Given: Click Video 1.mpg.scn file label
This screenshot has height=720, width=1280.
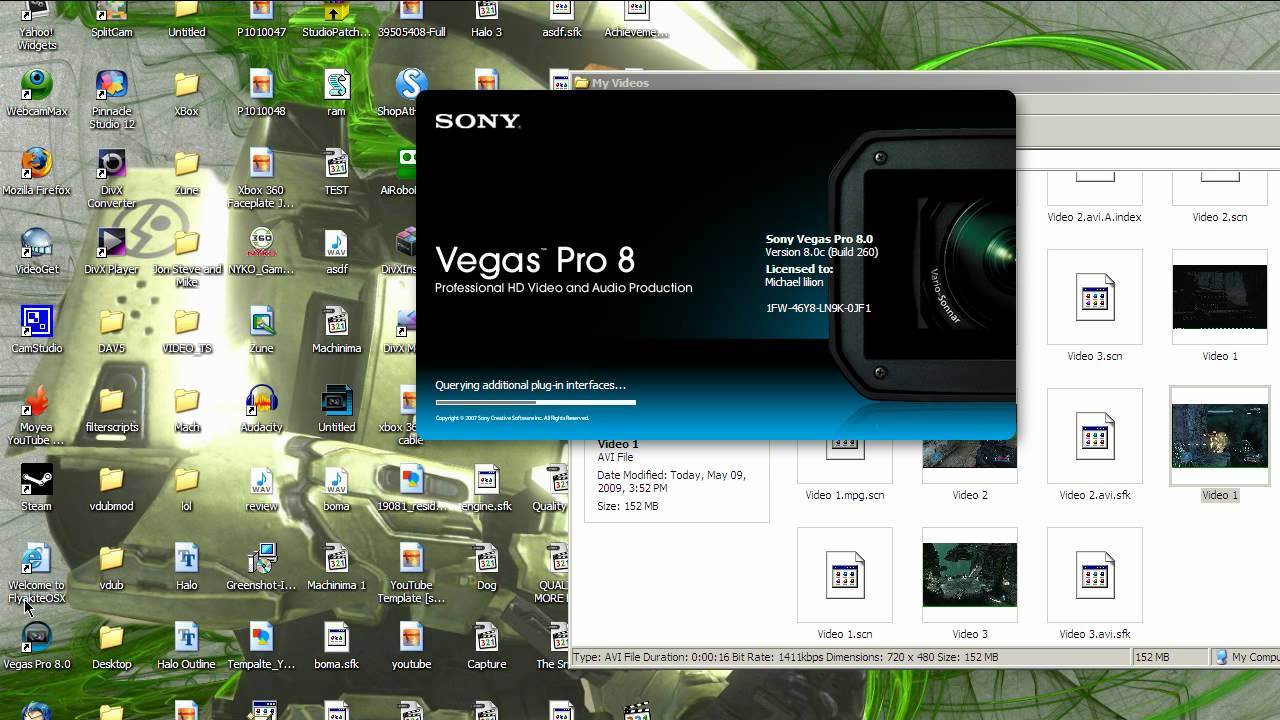Looking at the screenshot, I should tap(844, 495).
